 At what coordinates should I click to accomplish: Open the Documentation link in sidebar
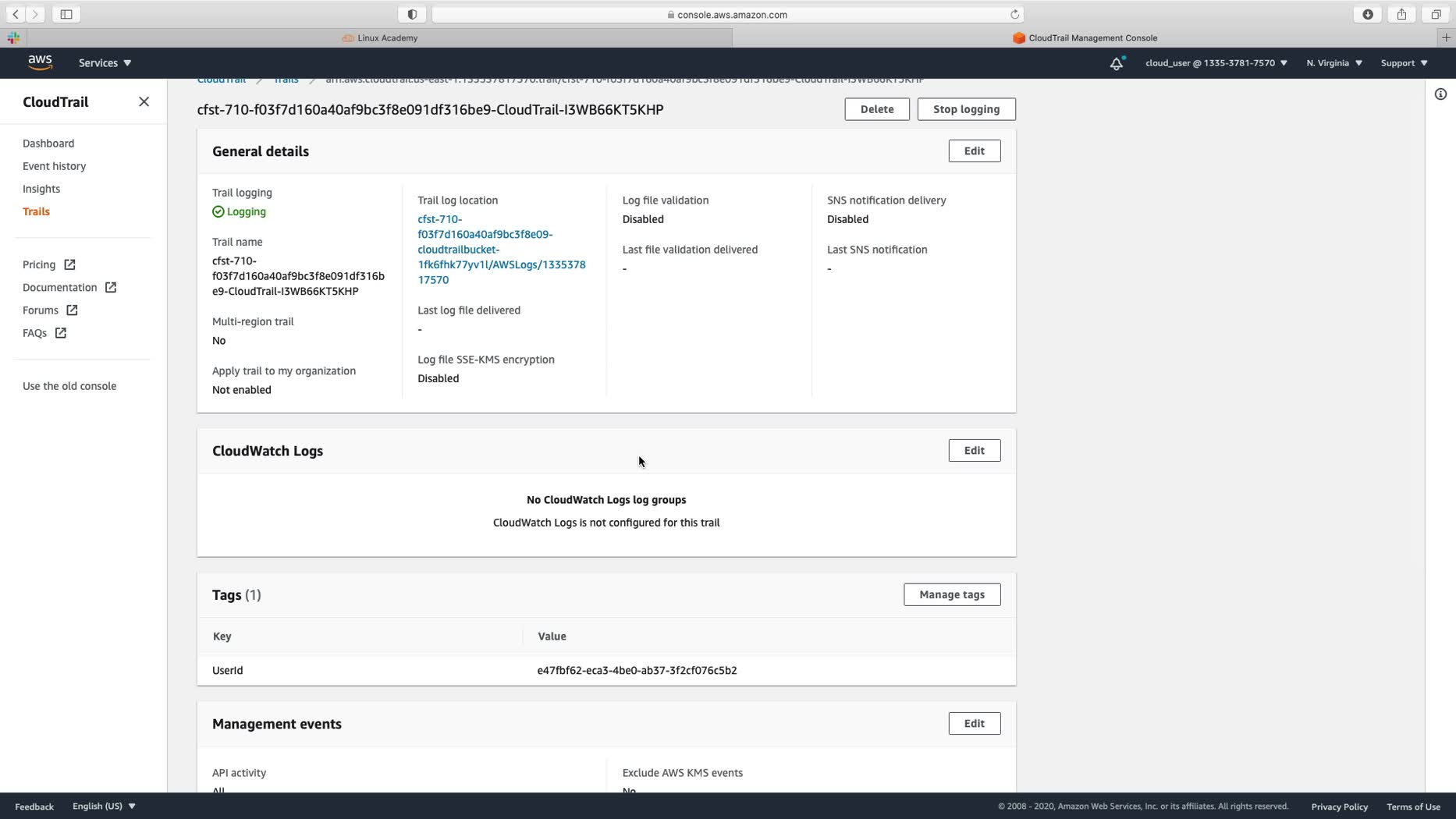pyautogui.click(x=60, y=288)
